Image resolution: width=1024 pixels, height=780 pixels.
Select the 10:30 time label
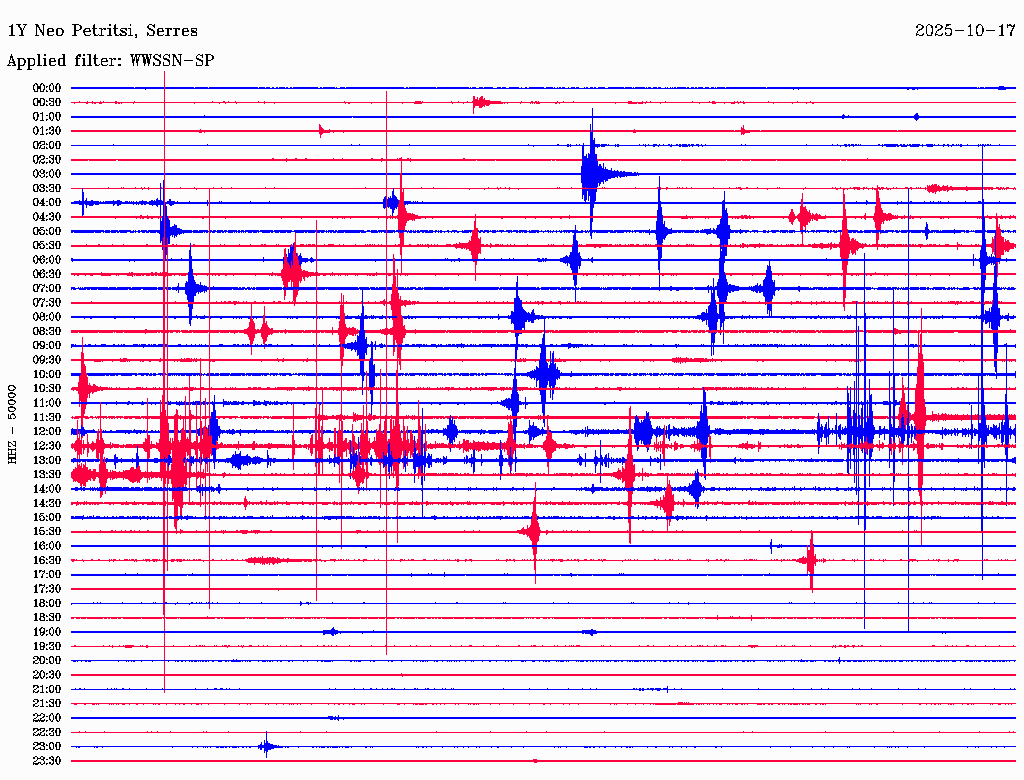pyautogui.click(x=47, y=389)
